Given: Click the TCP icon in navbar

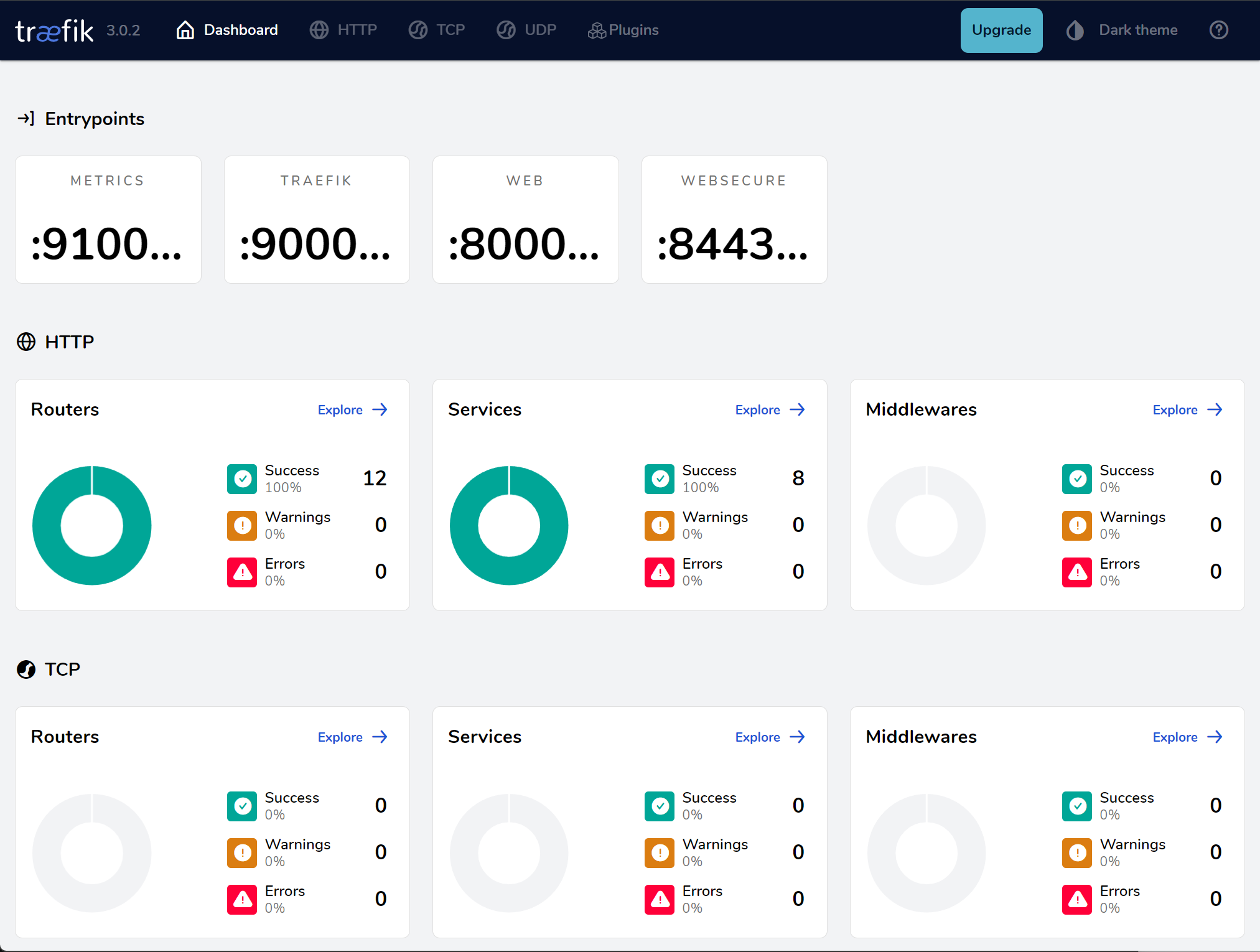Looking at the screenshot, I should coord(418,30).
